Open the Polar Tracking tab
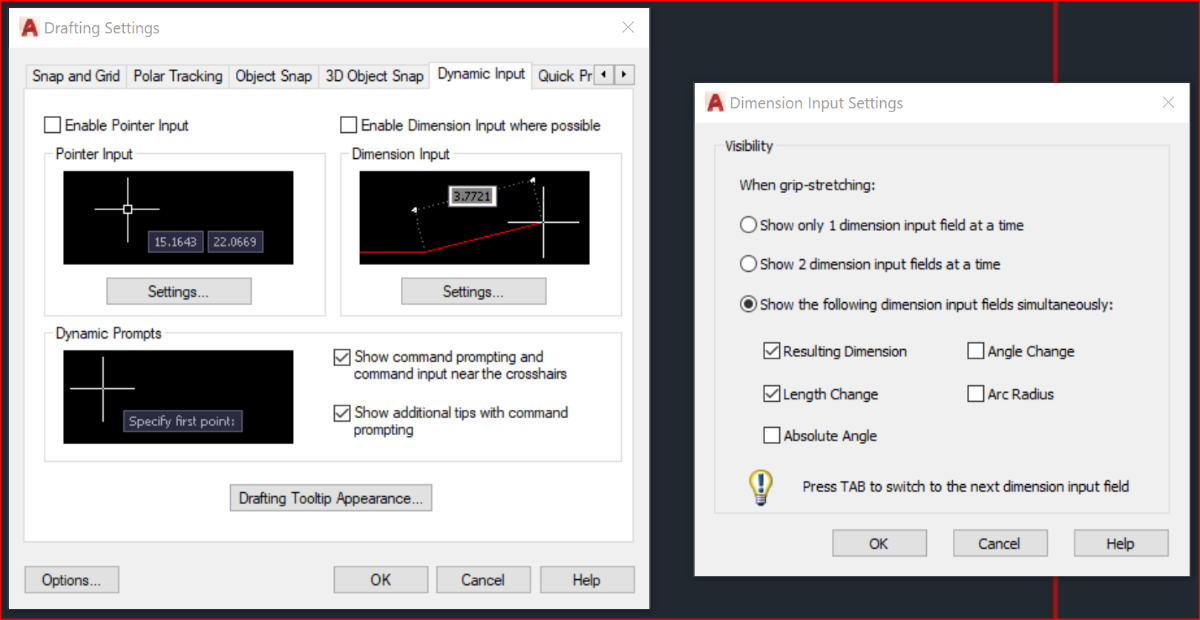 [178, 76]
